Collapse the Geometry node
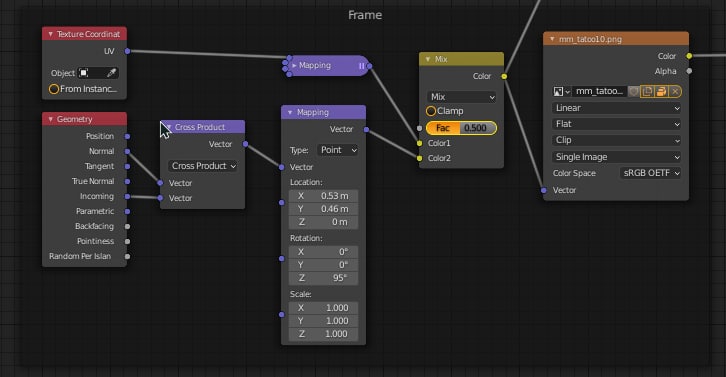This screenshot has height=377, width=726. 50,119
